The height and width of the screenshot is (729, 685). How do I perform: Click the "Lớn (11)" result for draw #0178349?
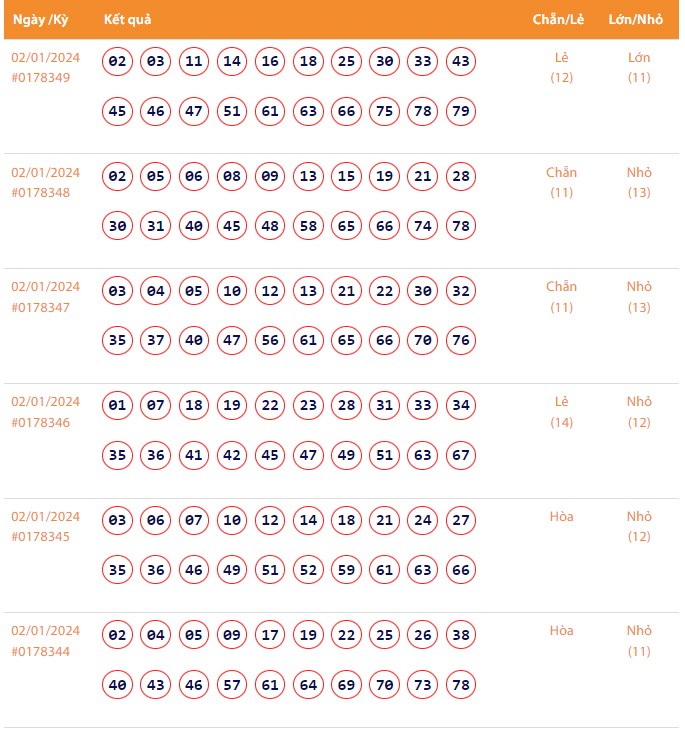pyautogui.click(x=639, y=67)
